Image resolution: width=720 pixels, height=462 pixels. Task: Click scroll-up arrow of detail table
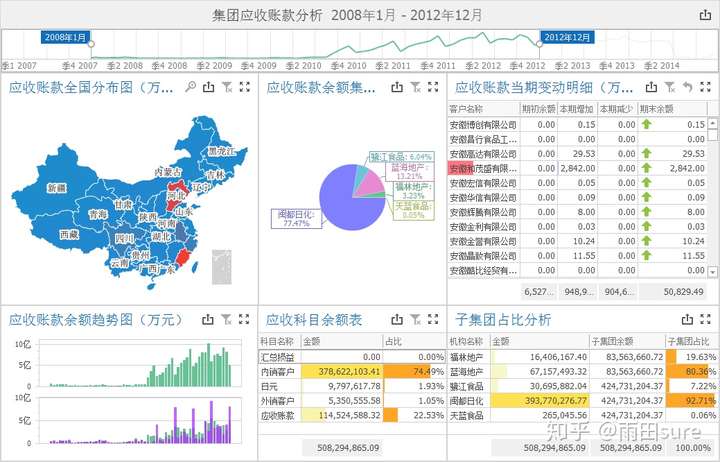click(712, 123)
